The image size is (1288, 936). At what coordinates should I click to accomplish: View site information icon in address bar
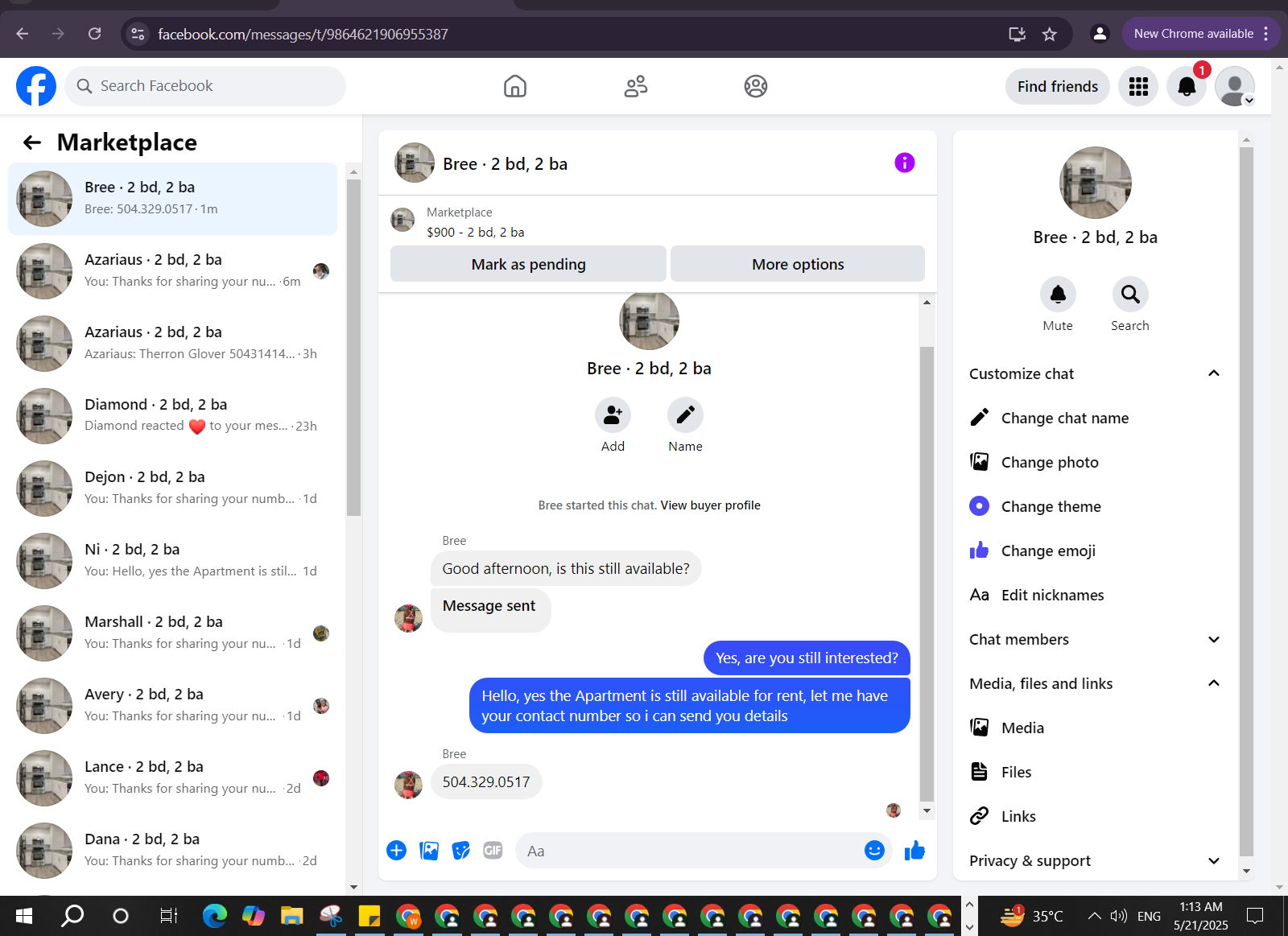pyautogui.click(x=138, y=34)
